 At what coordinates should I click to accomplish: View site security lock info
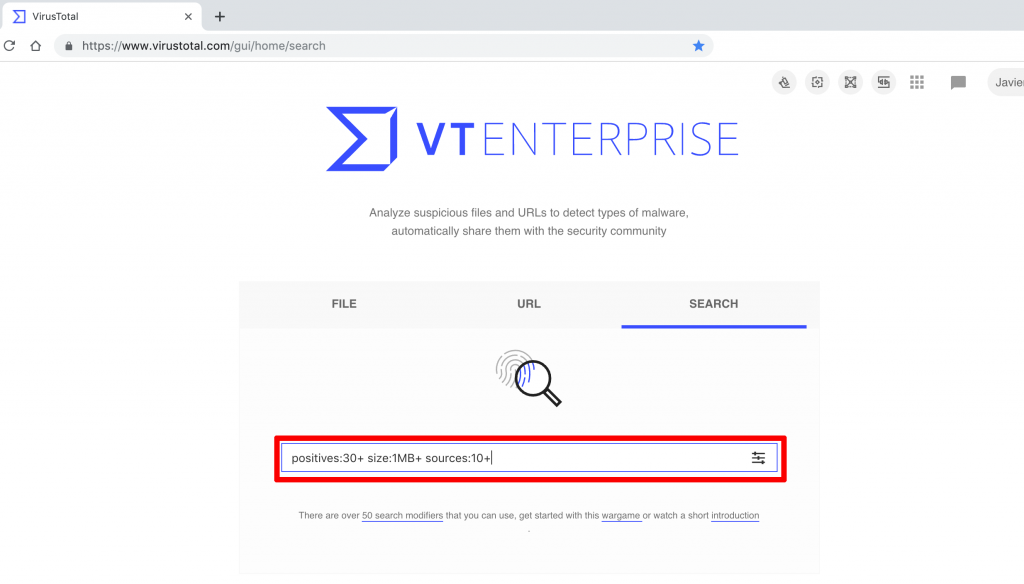pyautogui.click(x=69, y=46)
